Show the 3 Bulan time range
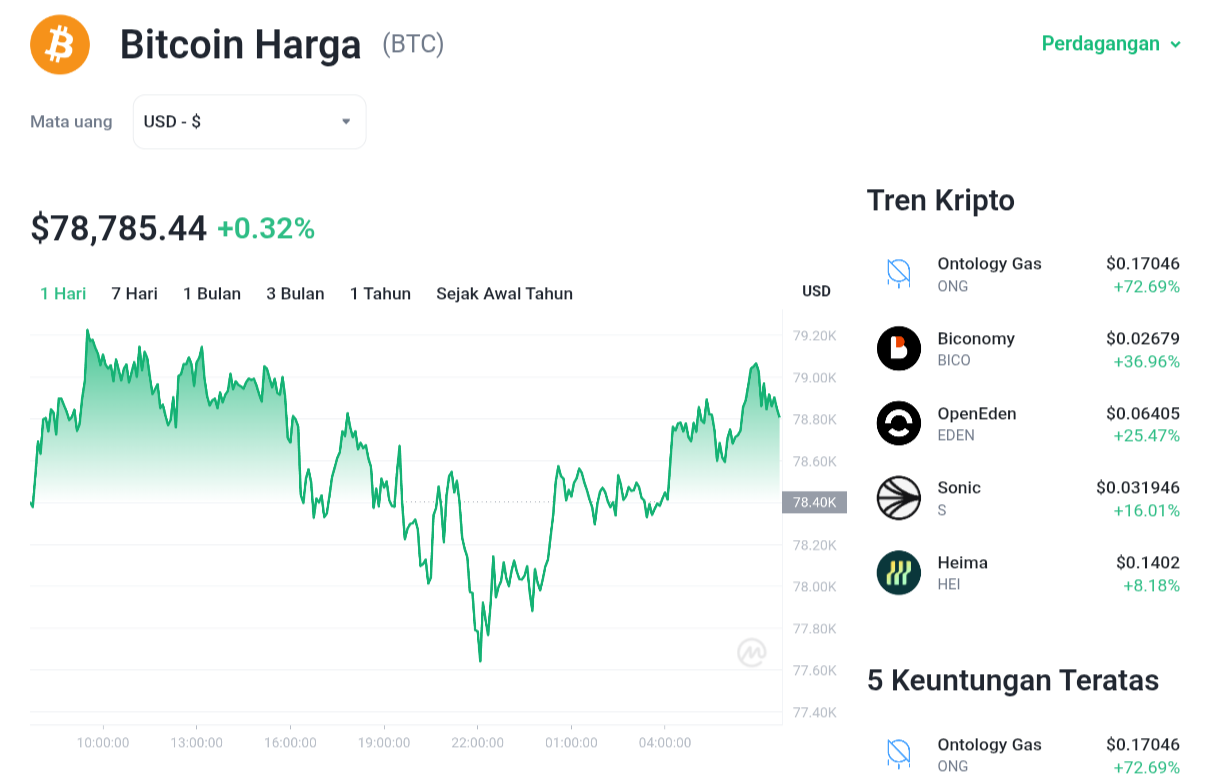This screenshot has width=1220, height=774. click(295, 294)
